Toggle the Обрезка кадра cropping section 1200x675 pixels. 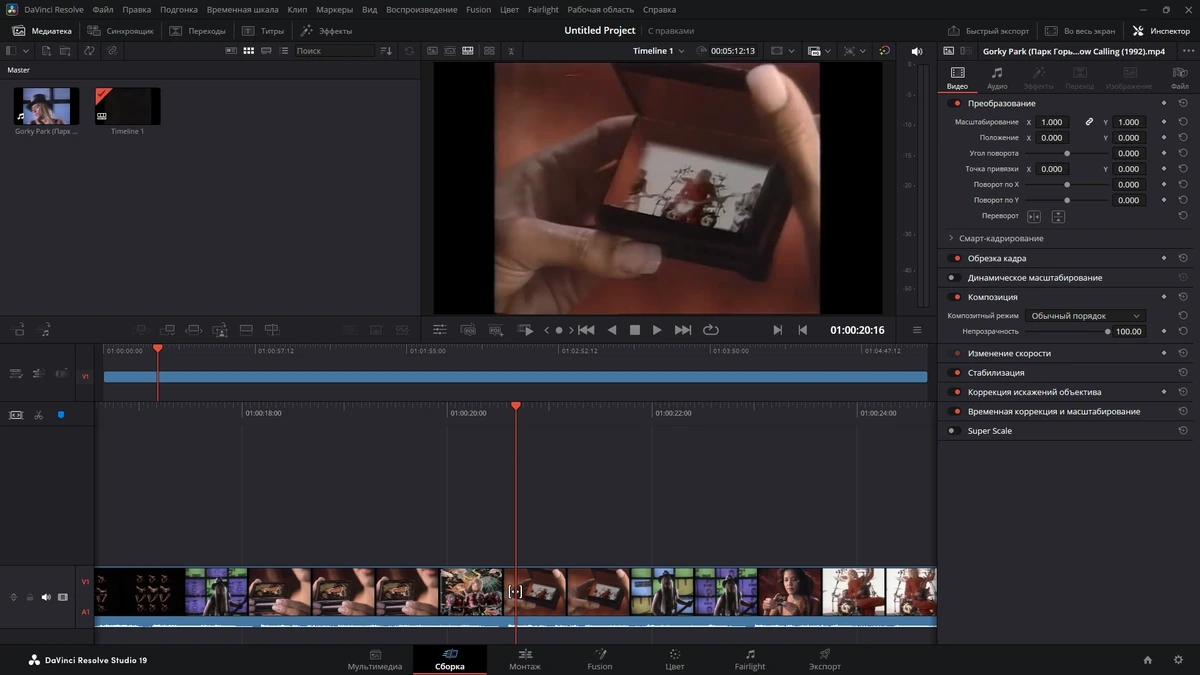[x=955, y=258]
